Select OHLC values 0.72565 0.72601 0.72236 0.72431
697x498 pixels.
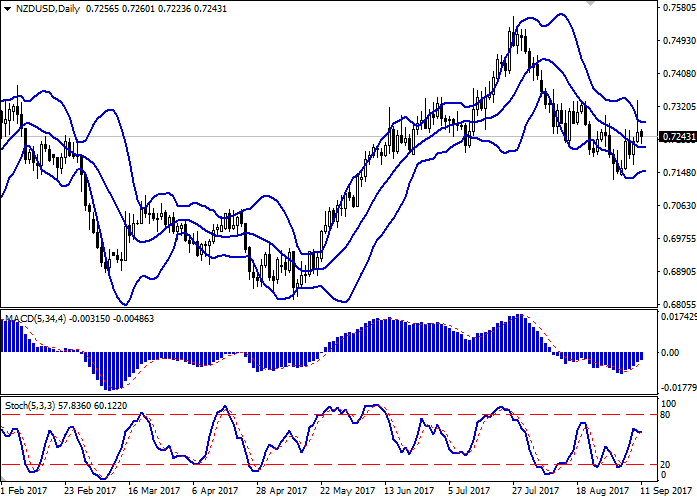click(156, 9)
